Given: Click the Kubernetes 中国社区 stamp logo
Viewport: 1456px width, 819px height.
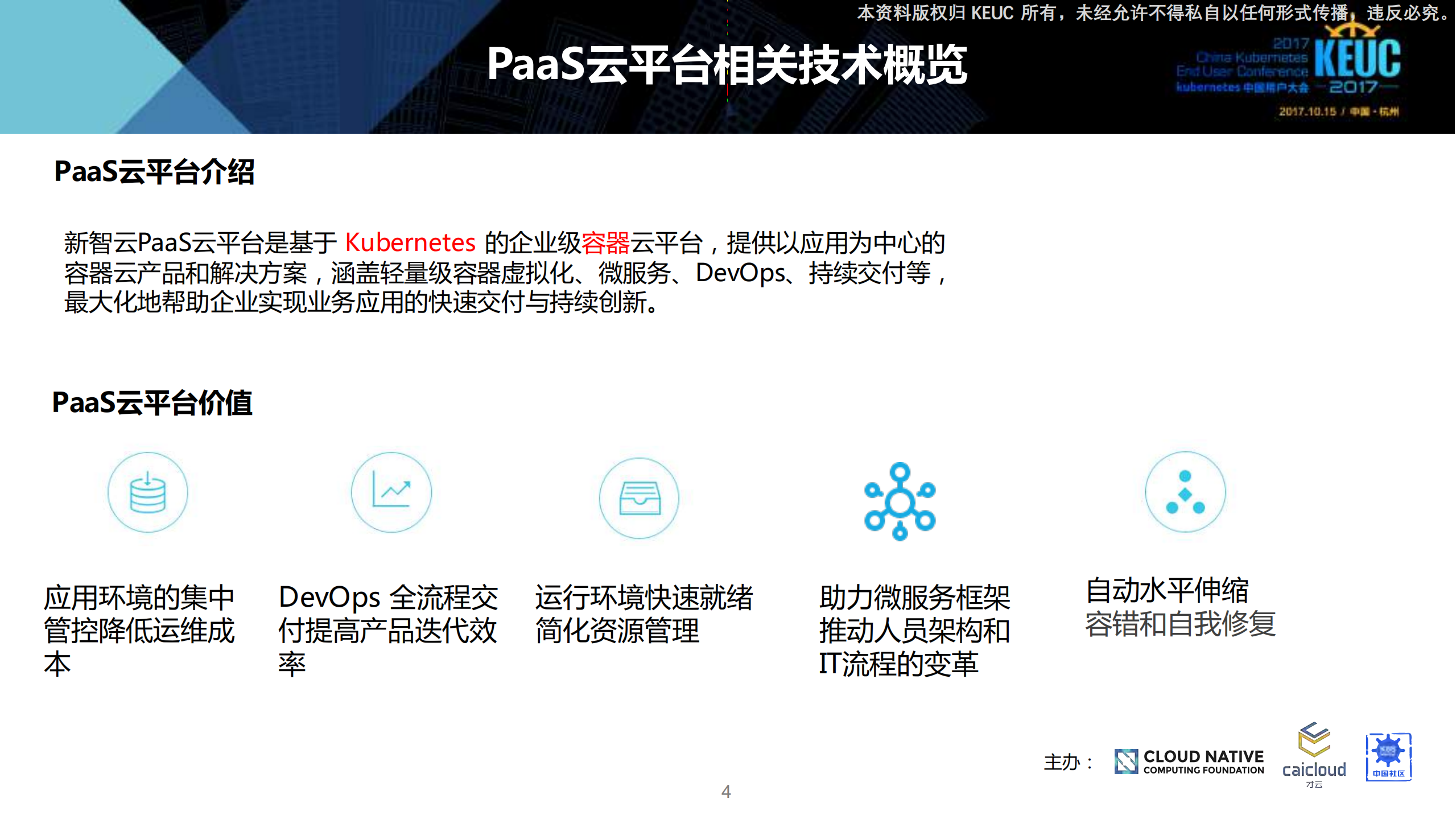Looking at the screenshot, I should (1389, 757).
